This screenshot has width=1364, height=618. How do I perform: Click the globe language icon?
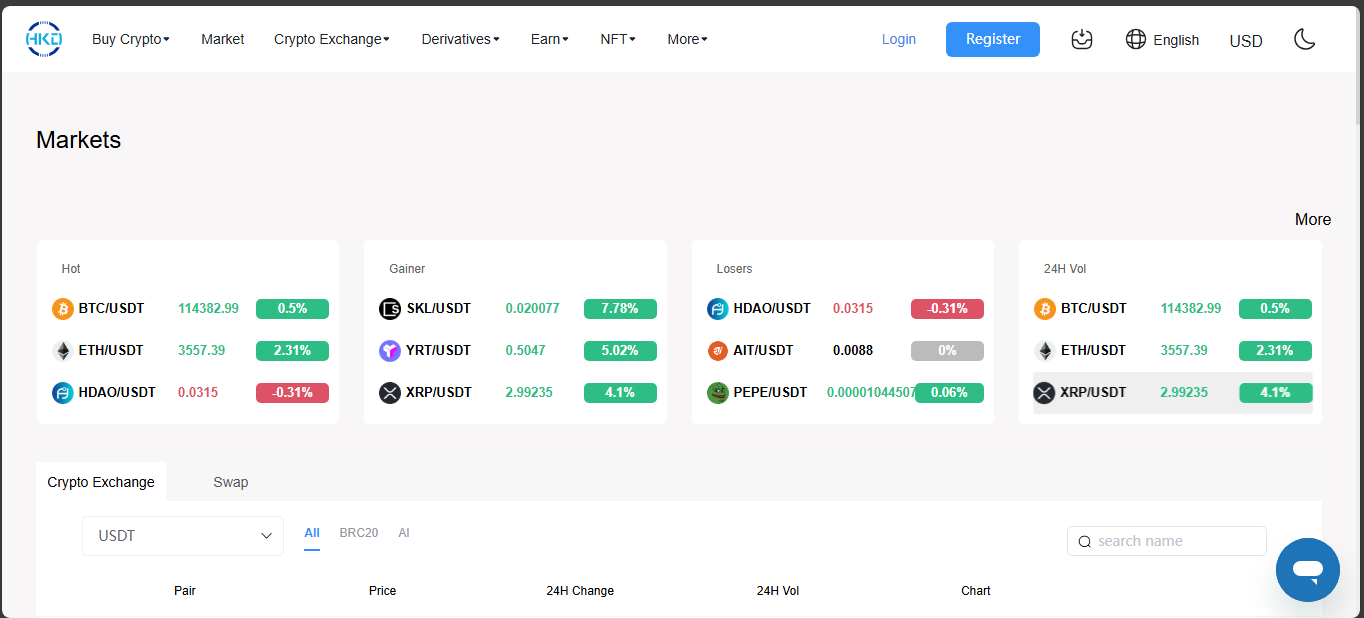1135,39
